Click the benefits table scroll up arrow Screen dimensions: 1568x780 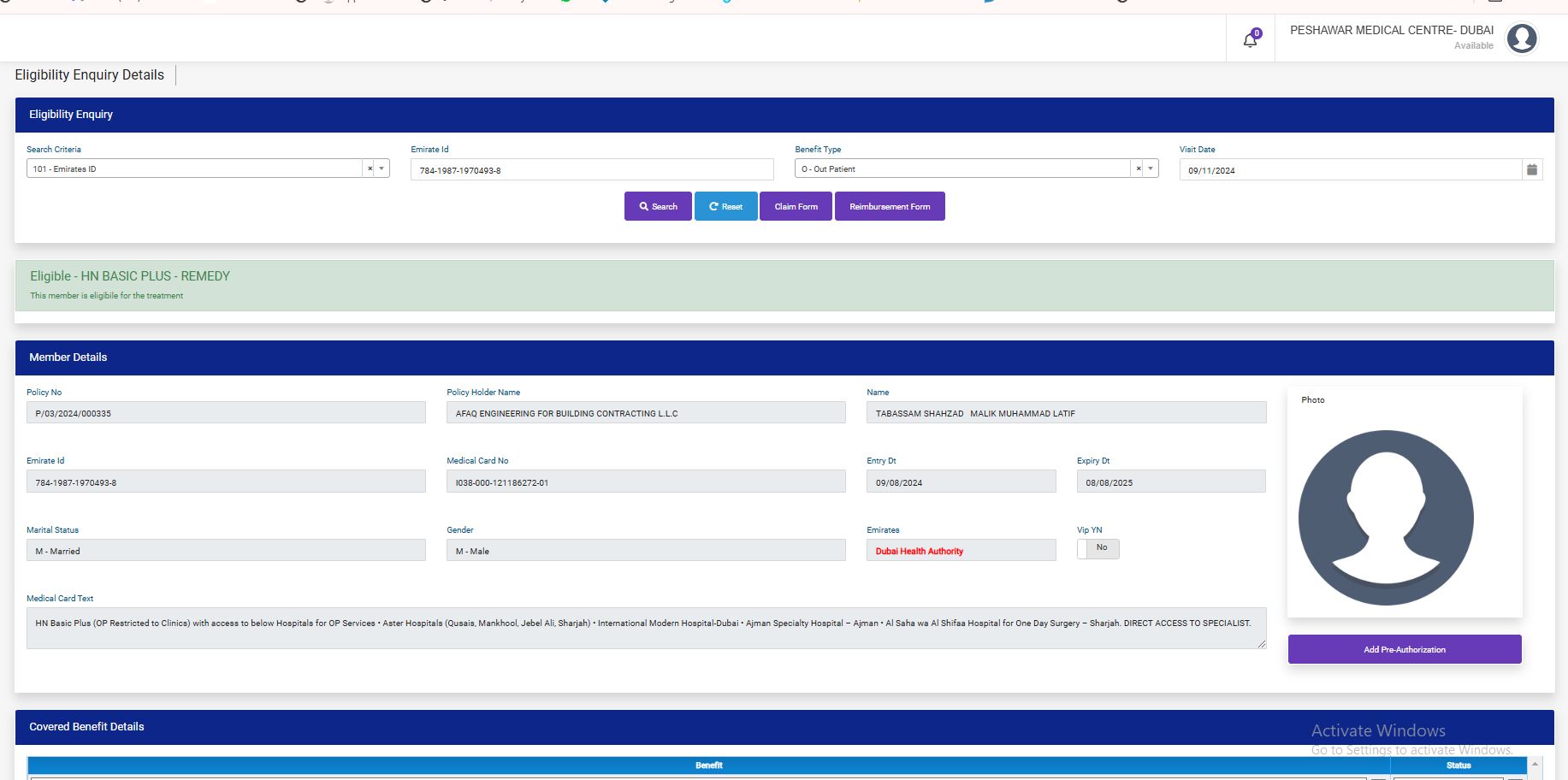pos(1535,764)
